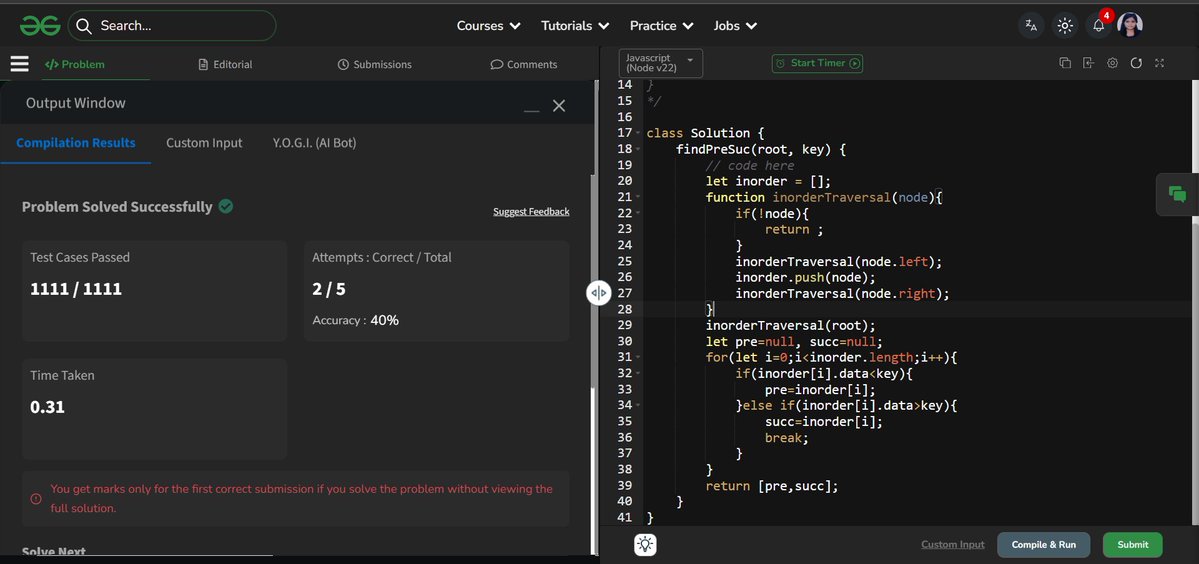Expand the Jobs dropdown
The height and width of the screenshot is (564, 1199).
tap(735, 25)
